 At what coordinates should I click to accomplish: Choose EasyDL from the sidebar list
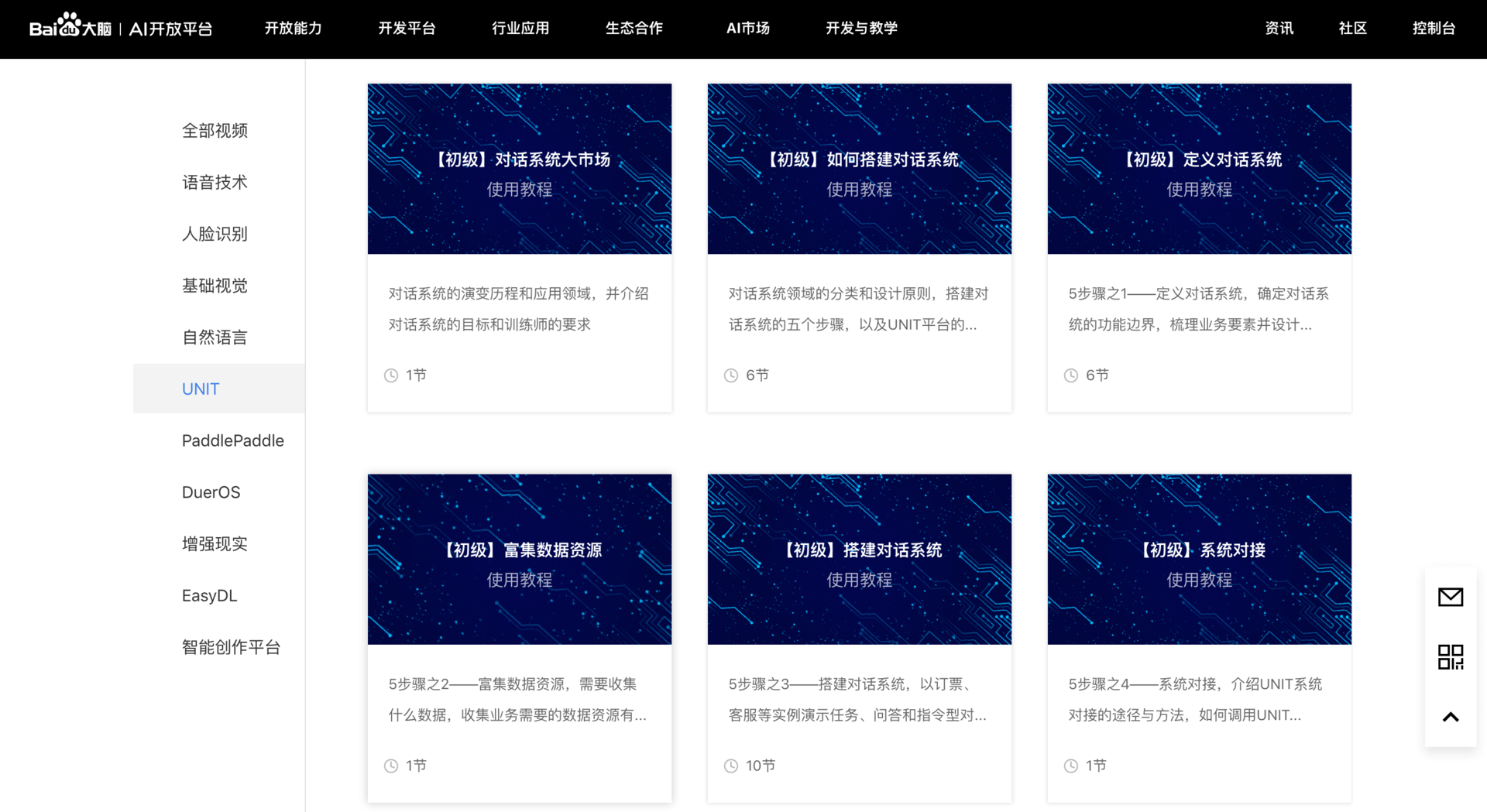(x=209, y=595)
